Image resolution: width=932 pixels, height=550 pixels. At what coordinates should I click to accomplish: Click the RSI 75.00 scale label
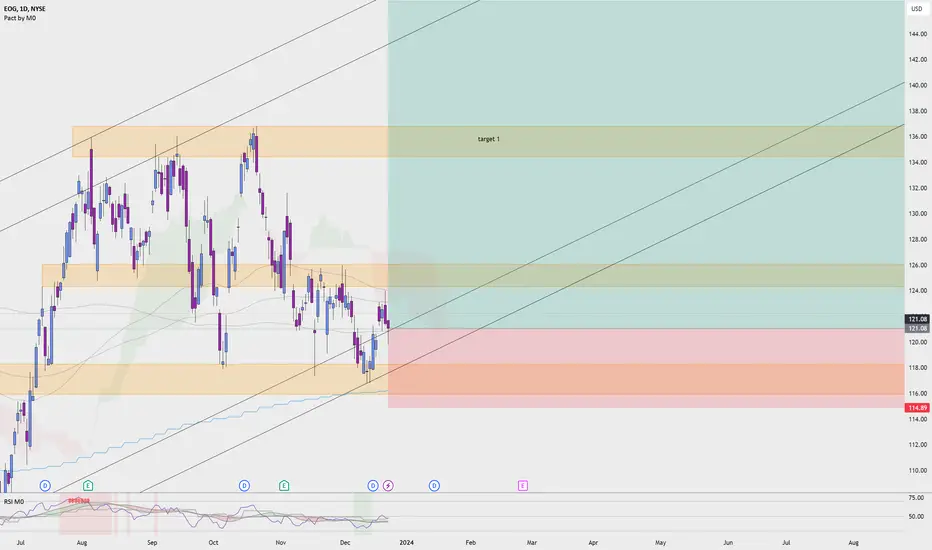click(916, 498)
